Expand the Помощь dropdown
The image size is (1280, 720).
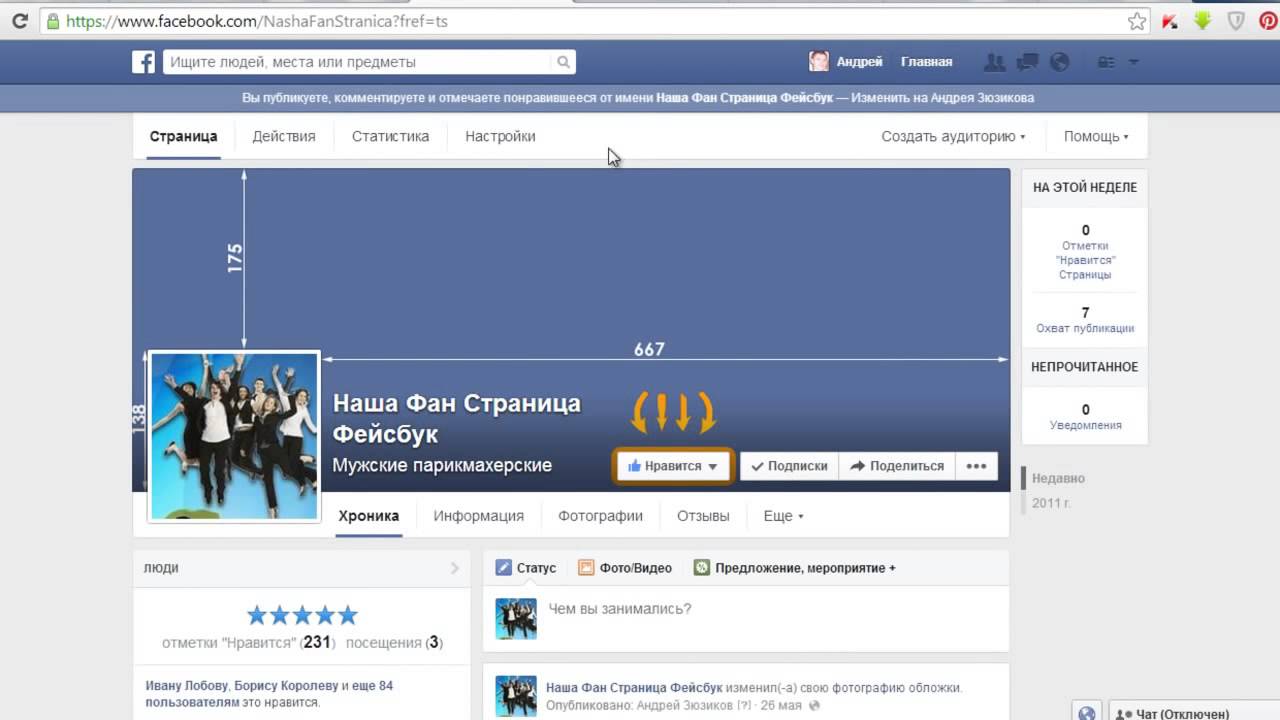[x=1096, y=136]
